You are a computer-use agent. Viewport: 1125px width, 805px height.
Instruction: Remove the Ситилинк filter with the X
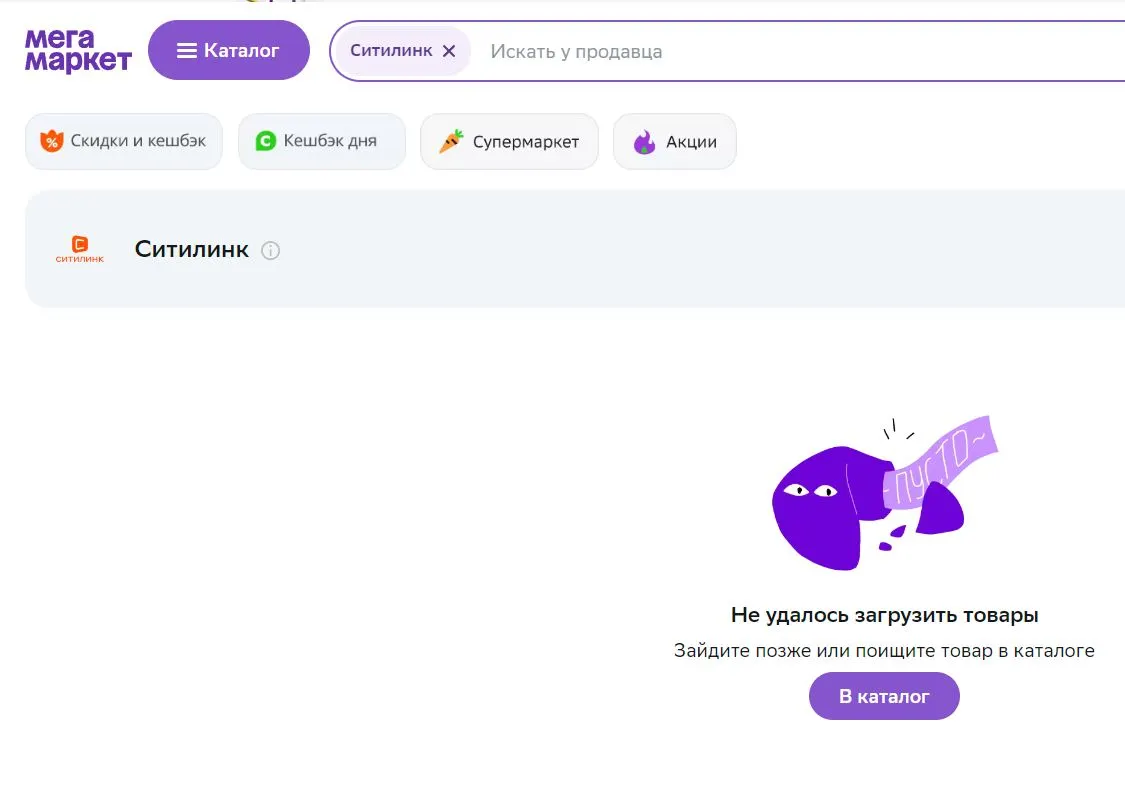click(449, 51)
